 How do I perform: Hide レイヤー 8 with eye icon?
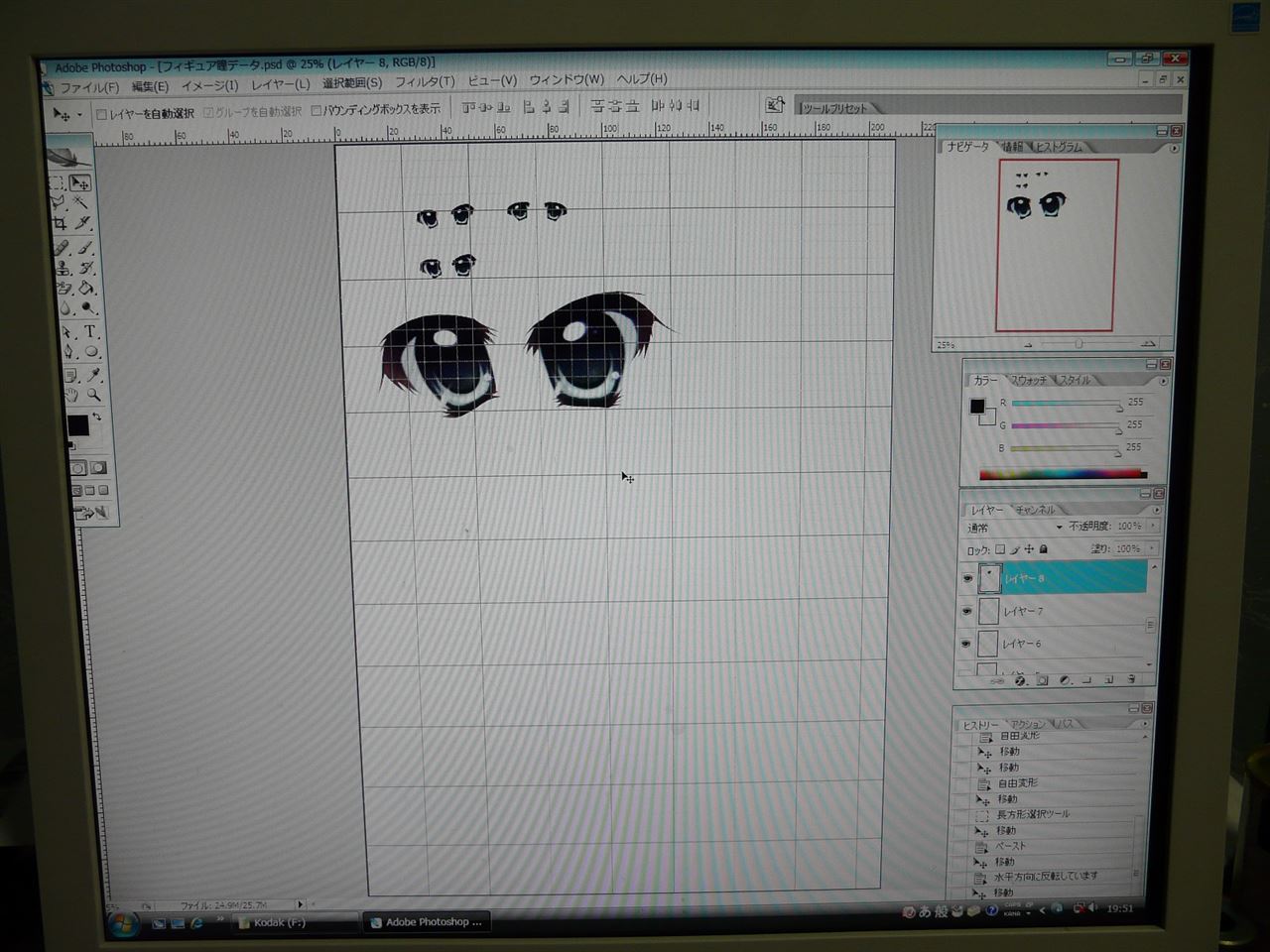967,578
